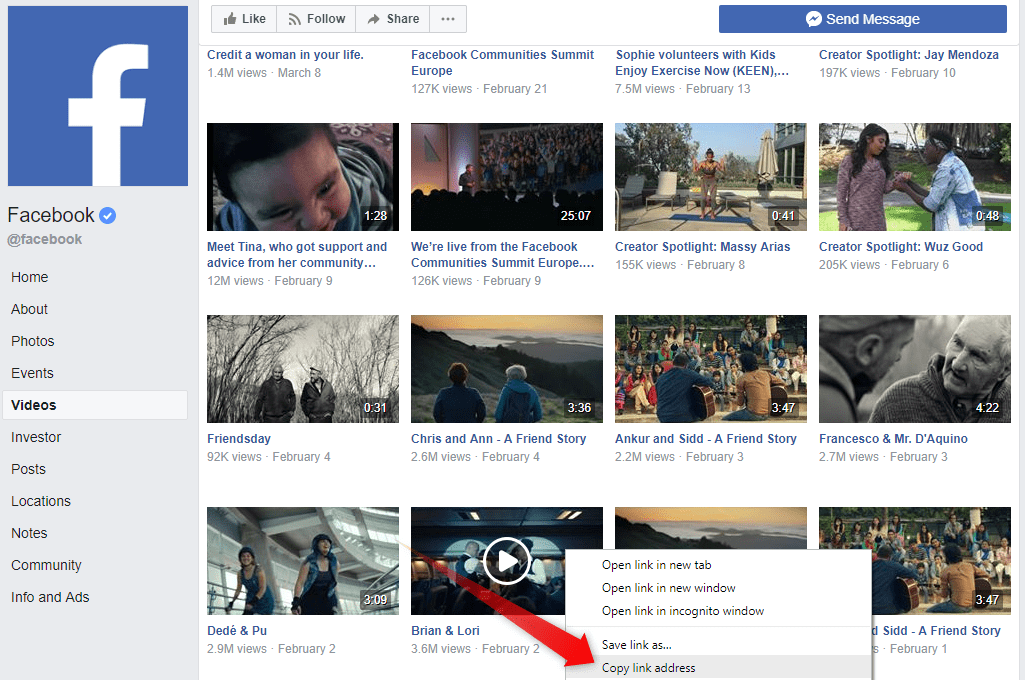
Task: Go to the Events sidebar item
Action: 32,373
